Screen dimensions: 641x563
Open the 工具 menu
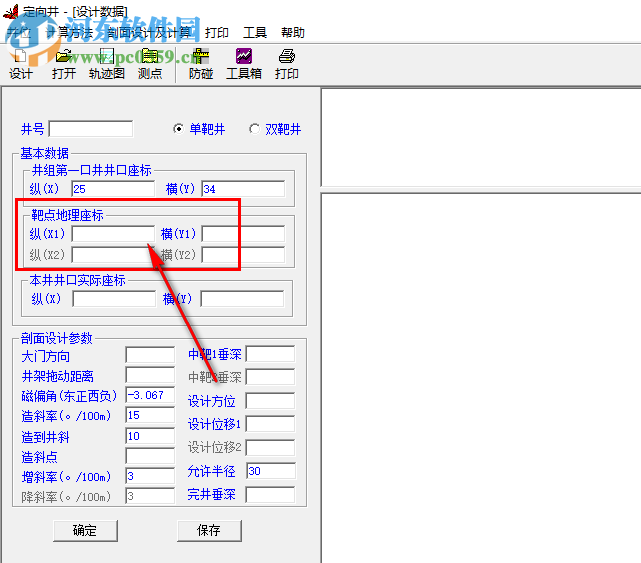pyautogui.click(x=255, y=33)
